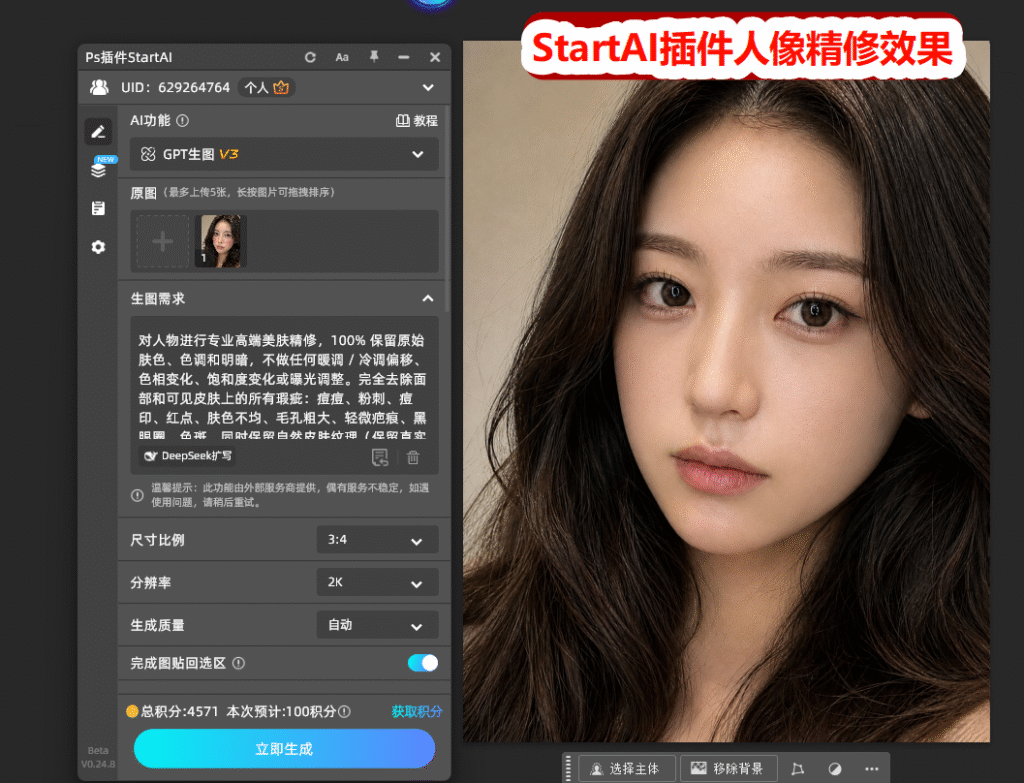Click the info icon next to AI功能
This screenshot has height=783, width=1024.
(x=183, y=120)
